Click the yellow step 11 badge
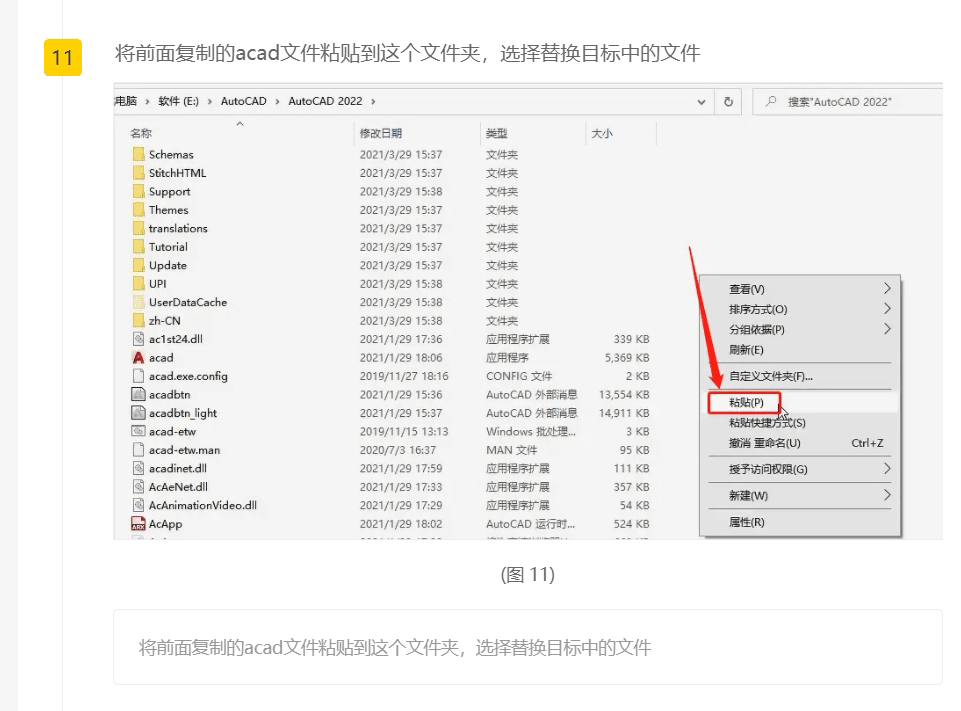961x711 pixels. (x=62, y=57)
